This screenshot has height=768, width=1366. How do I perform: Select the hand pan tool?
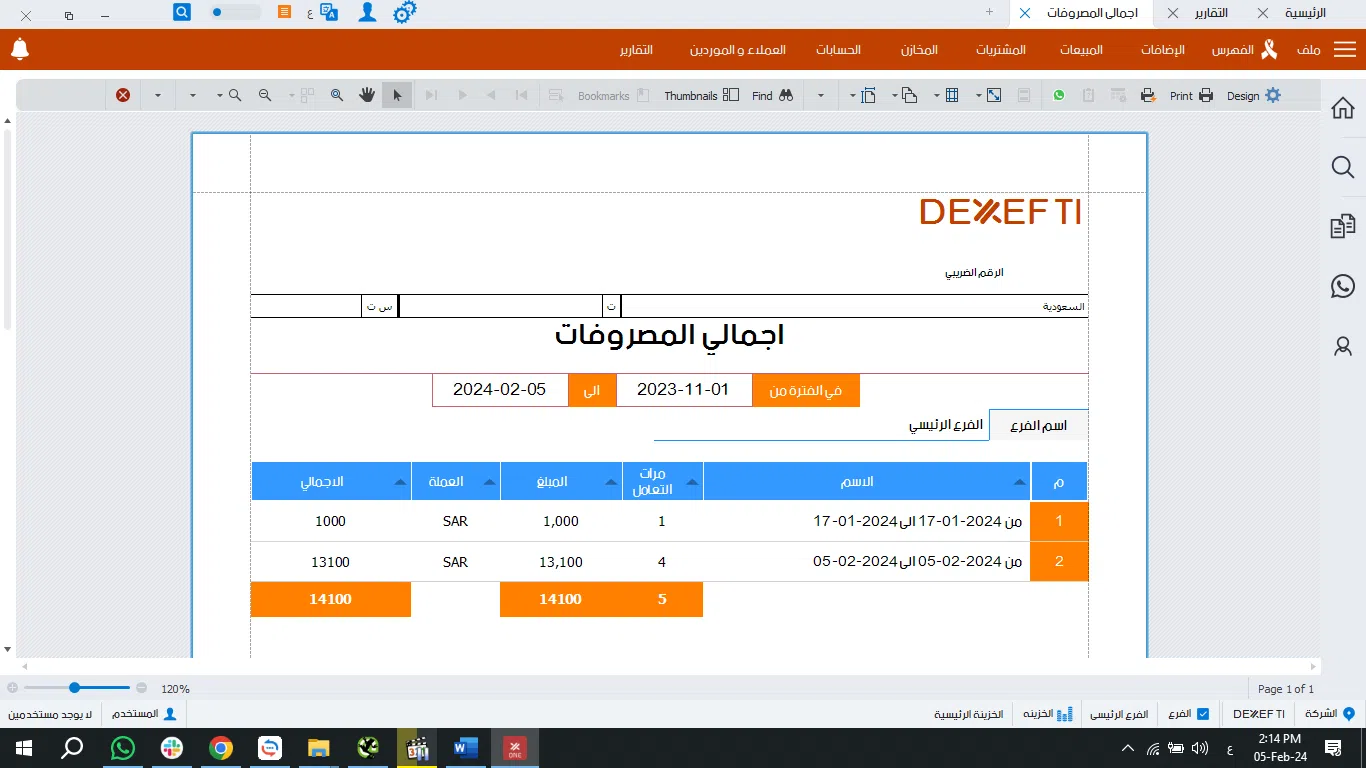(x=367, y=95)
